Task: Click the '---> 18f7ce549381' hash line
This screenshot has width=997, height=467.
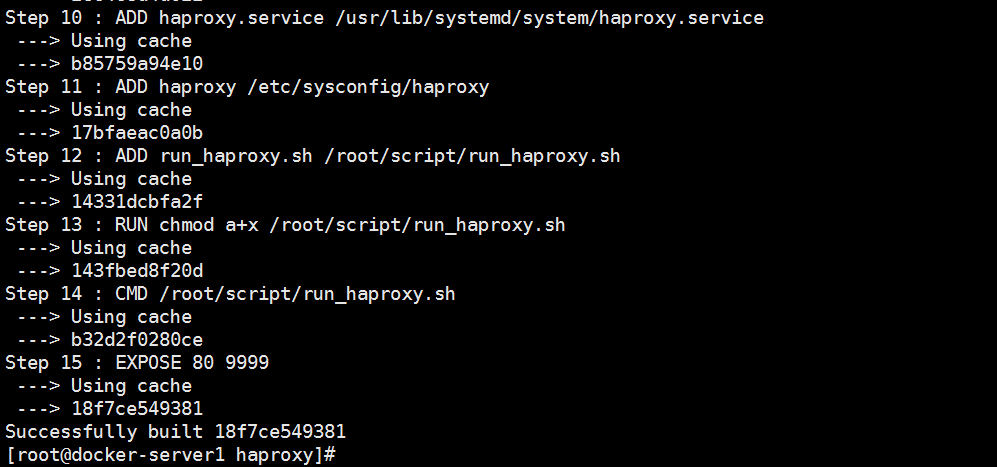Action: click(109, 408)
